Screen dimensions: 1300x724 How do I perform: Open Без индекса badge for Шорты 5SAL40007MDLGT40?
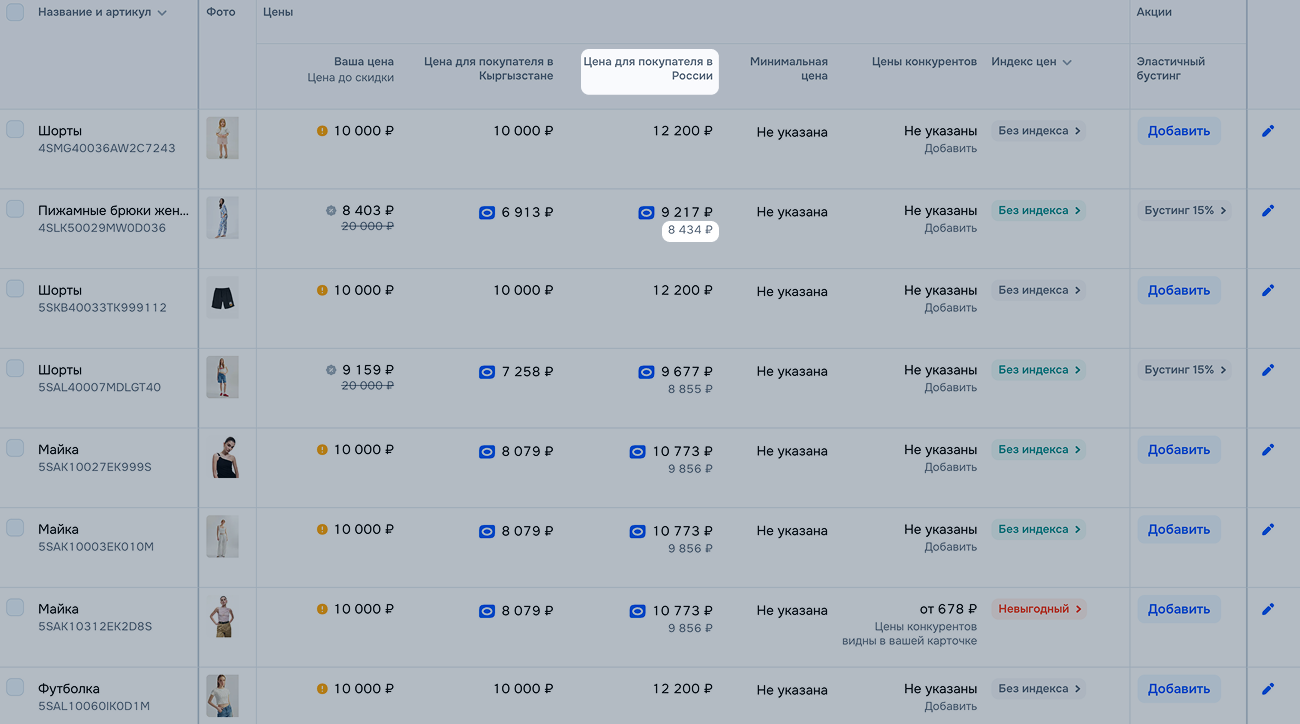(1038, 370)
